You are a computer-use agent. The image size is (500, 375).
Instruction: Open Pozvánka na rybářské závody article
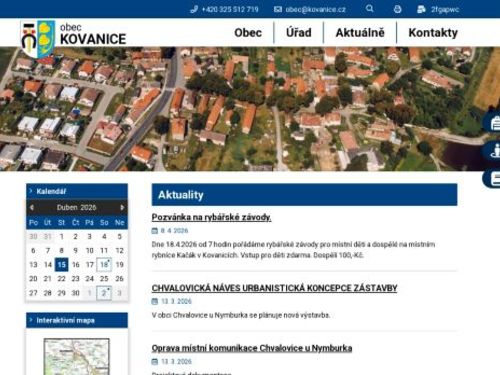[x=211, y=217]
